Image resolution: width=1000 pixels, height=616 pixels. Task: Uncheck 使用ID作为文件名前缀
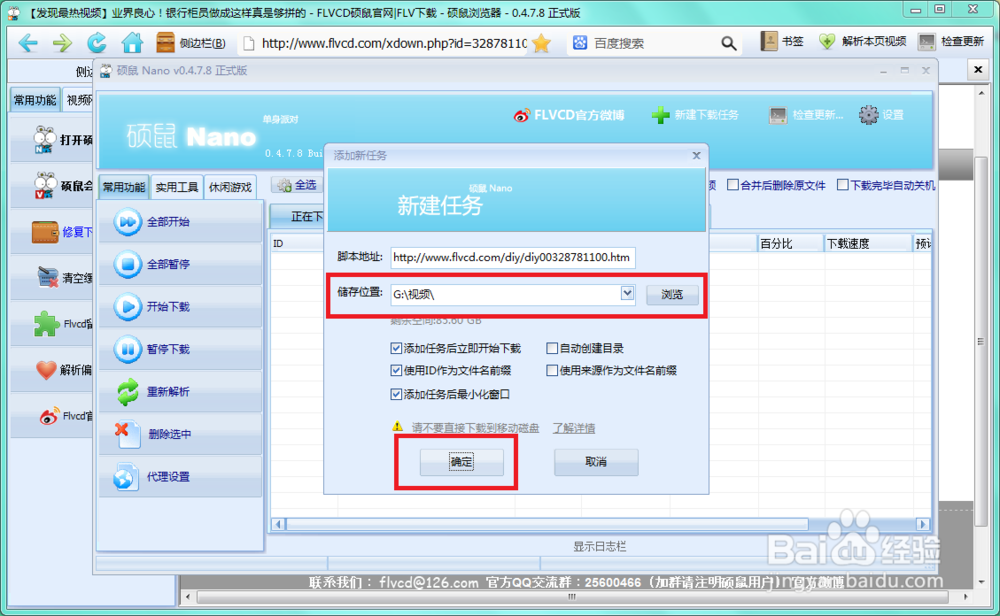click(396, 370)
